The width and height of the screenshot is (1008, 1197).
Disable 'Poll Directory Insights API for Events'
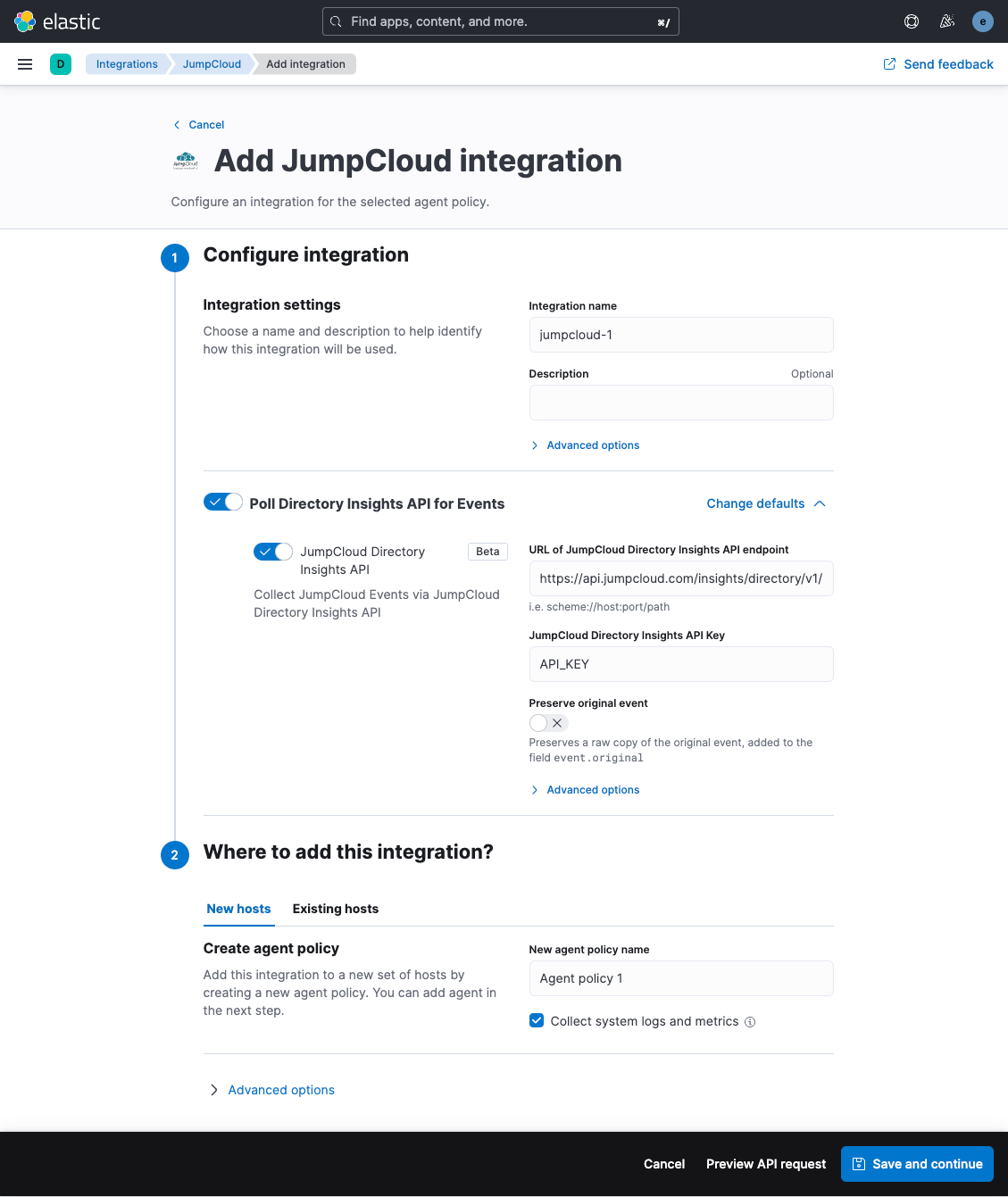coord(222,502)
